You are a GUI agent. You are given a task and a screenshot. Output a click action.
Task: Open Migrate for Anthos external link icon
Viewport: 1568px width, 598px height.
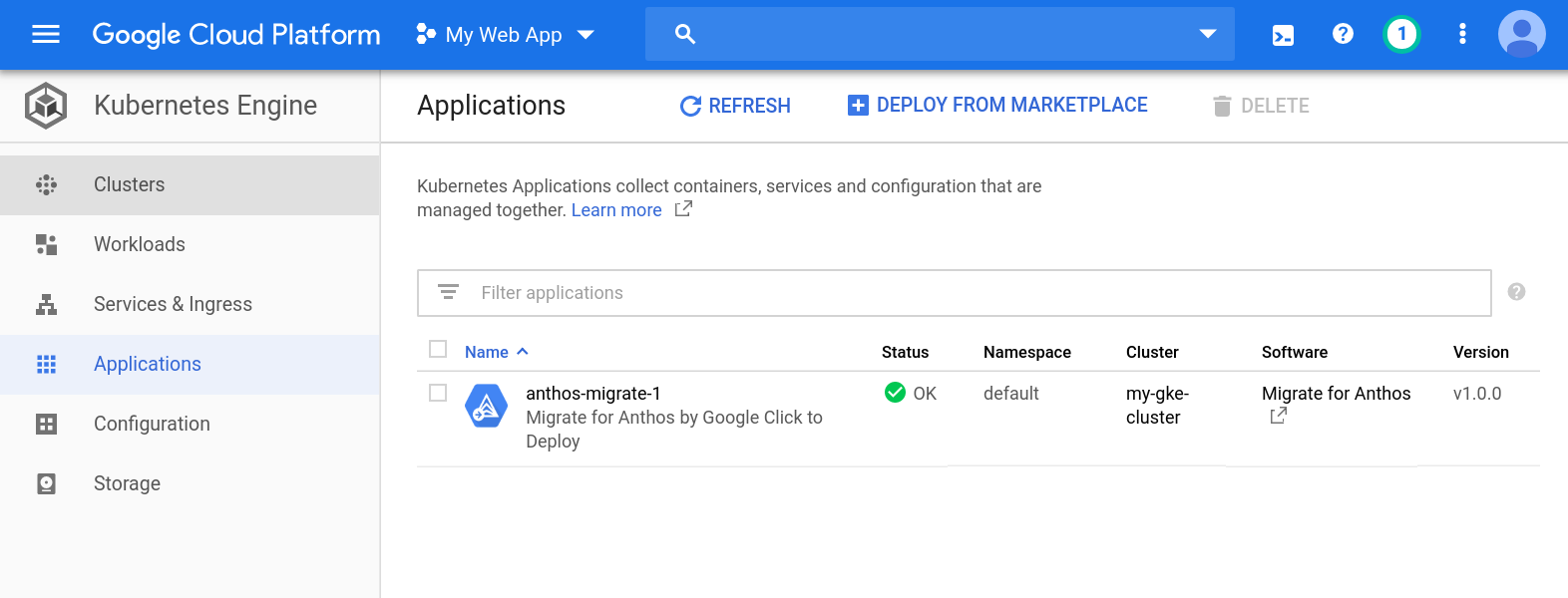1278,416
